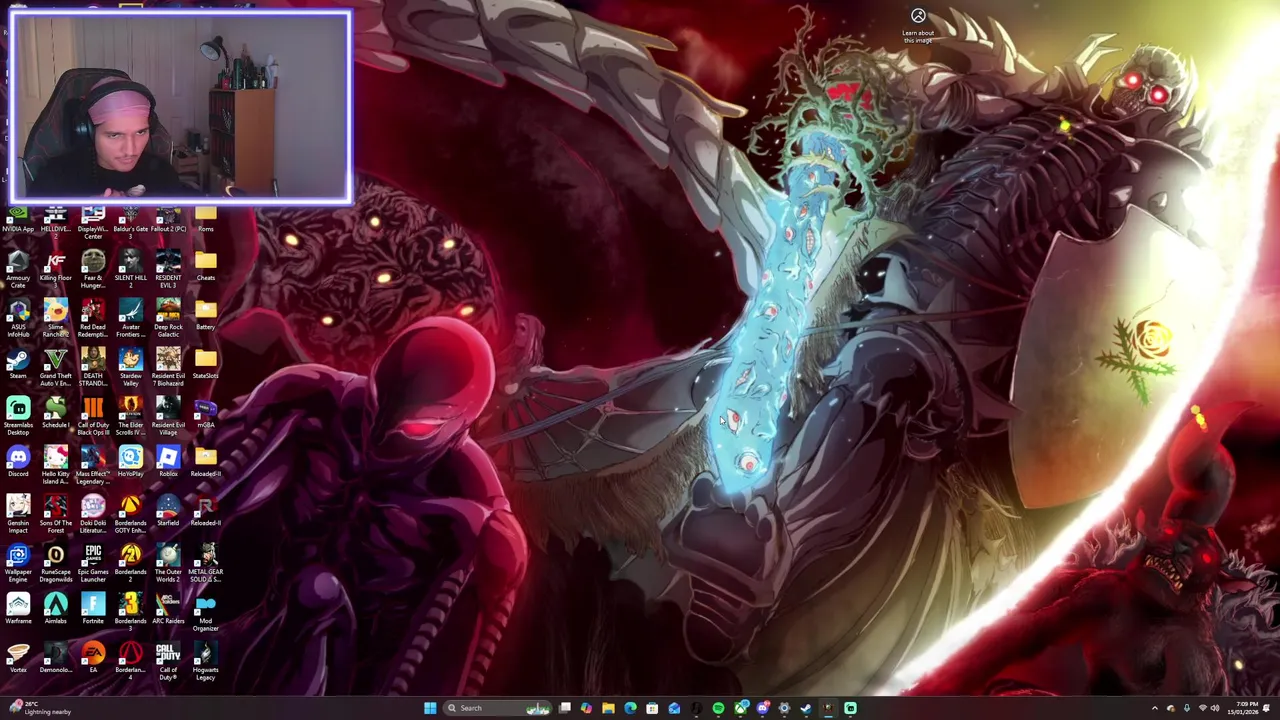
Task: Open the Vortex mod manager shortcut
Action: click(18, 658)
